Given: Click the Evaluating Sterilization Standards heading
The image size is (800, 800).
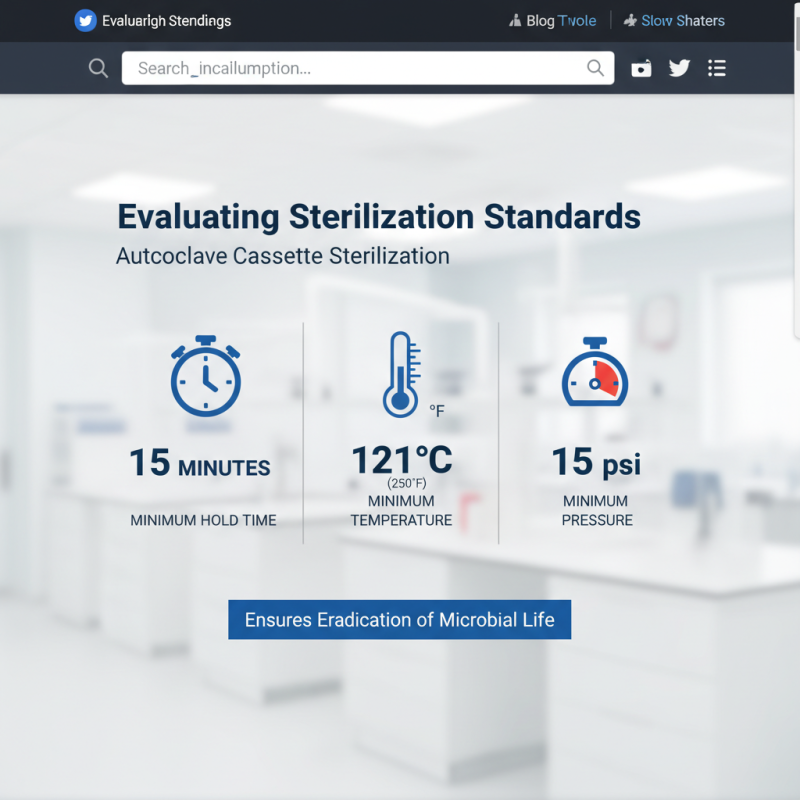Looking at the screenshot, I should click(x=379, y=217).
